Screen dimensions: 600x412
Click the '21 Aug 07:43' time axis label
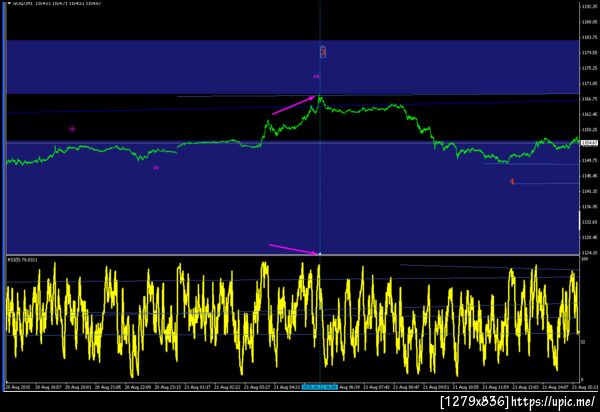(376, 387)
